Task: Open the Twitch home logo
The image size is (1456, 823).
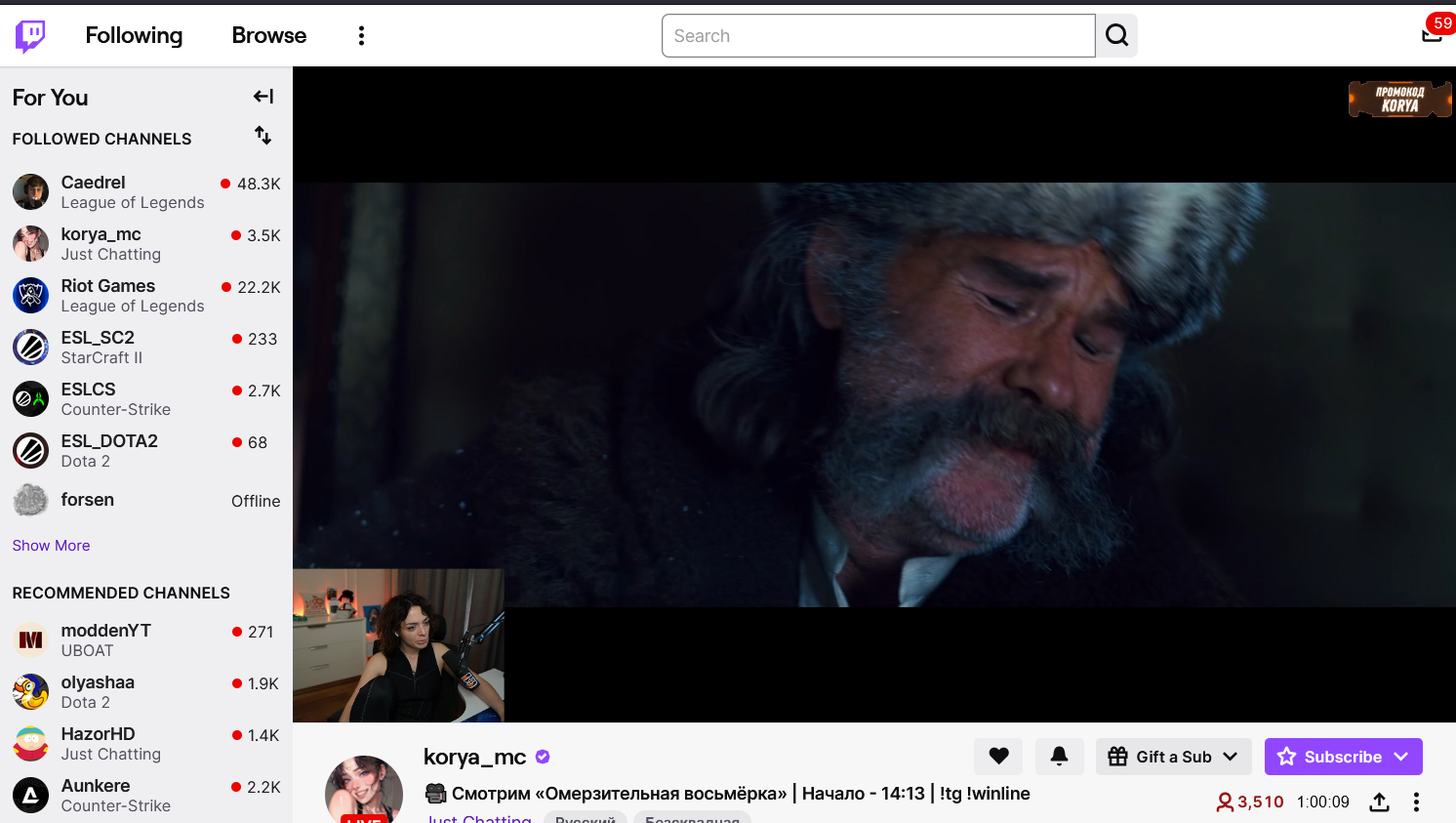Action: coord(30,36)
